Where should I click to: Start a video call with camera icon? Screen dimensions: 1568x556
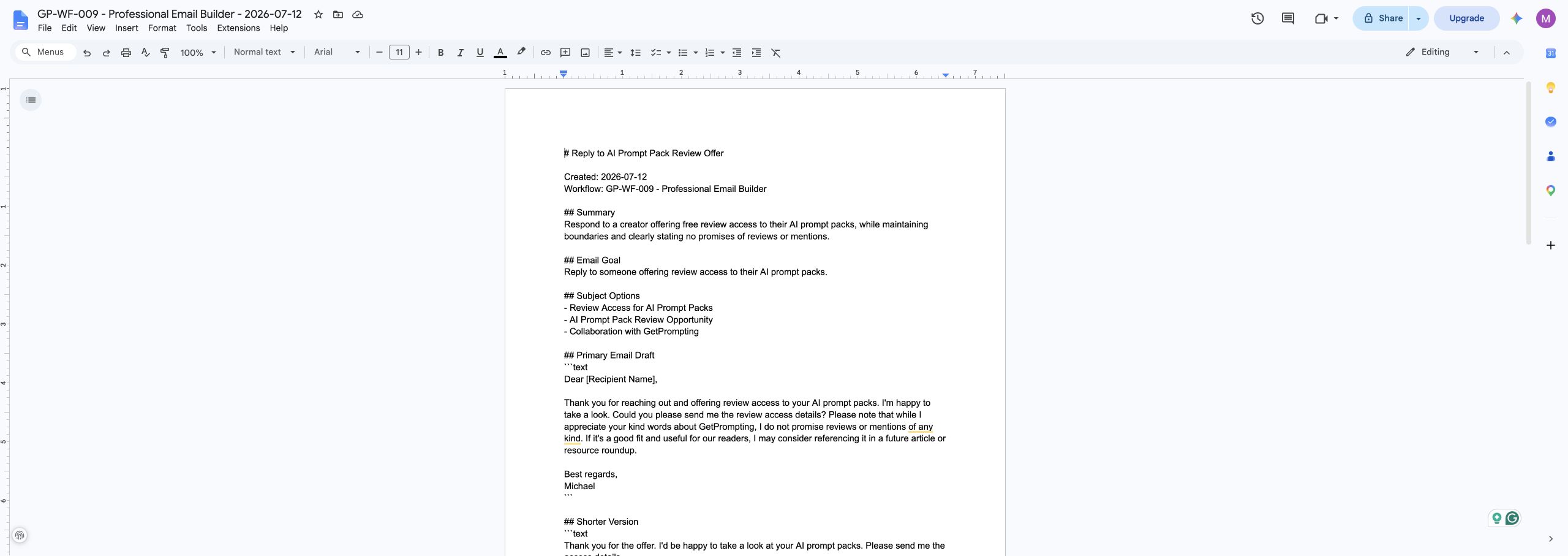pyautogui.click(x=1321, y=18)
